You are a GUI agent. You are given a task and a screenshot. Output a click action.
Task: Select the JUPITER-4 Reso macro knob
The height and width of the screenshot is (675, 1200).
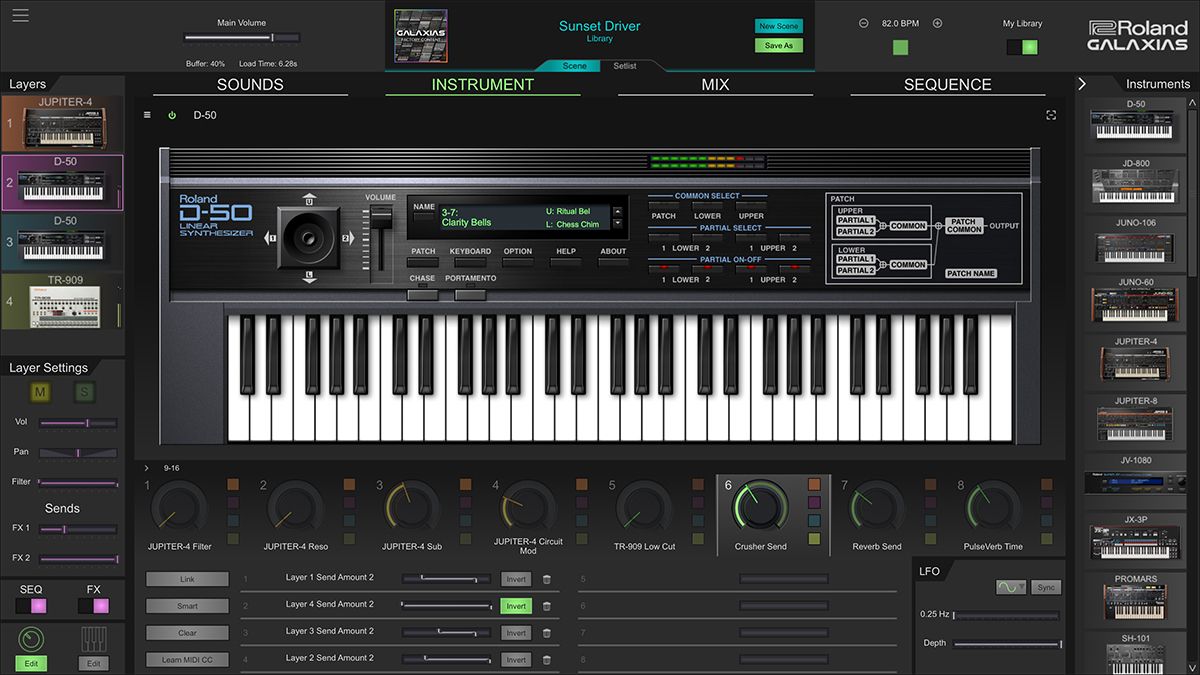(296, 506)
